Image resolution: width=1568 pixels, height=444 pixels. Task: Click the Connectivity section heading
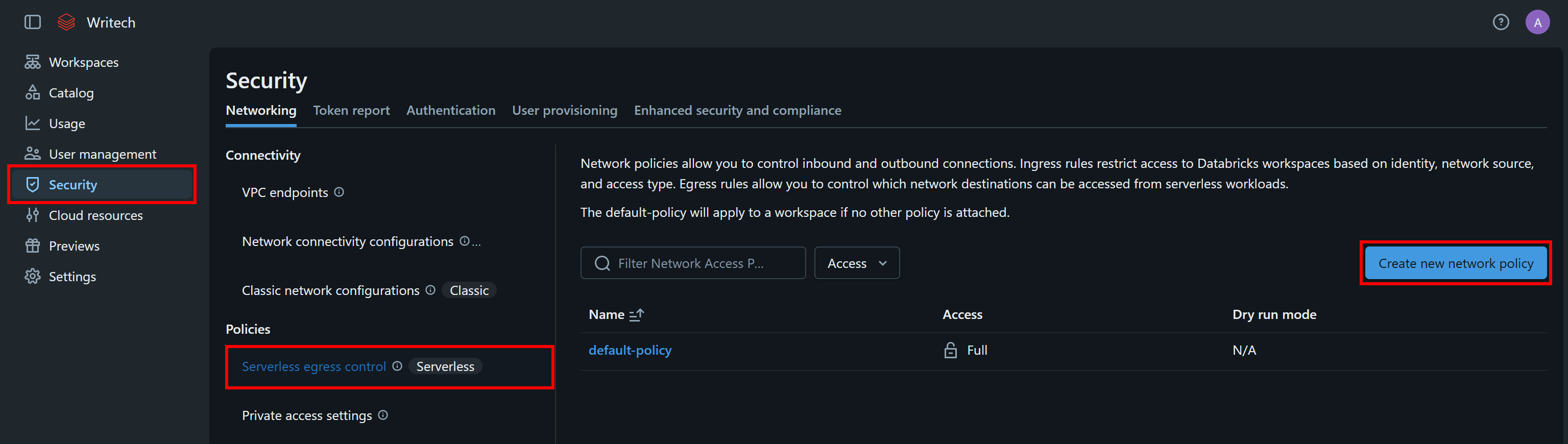click(263, 155)
